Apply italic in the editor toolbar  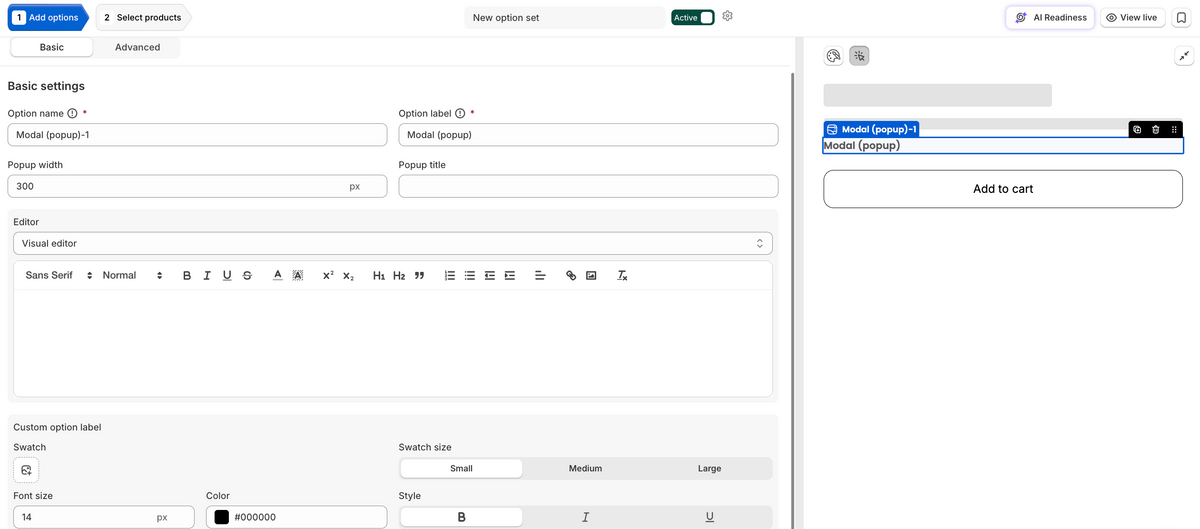pos(207,275)
